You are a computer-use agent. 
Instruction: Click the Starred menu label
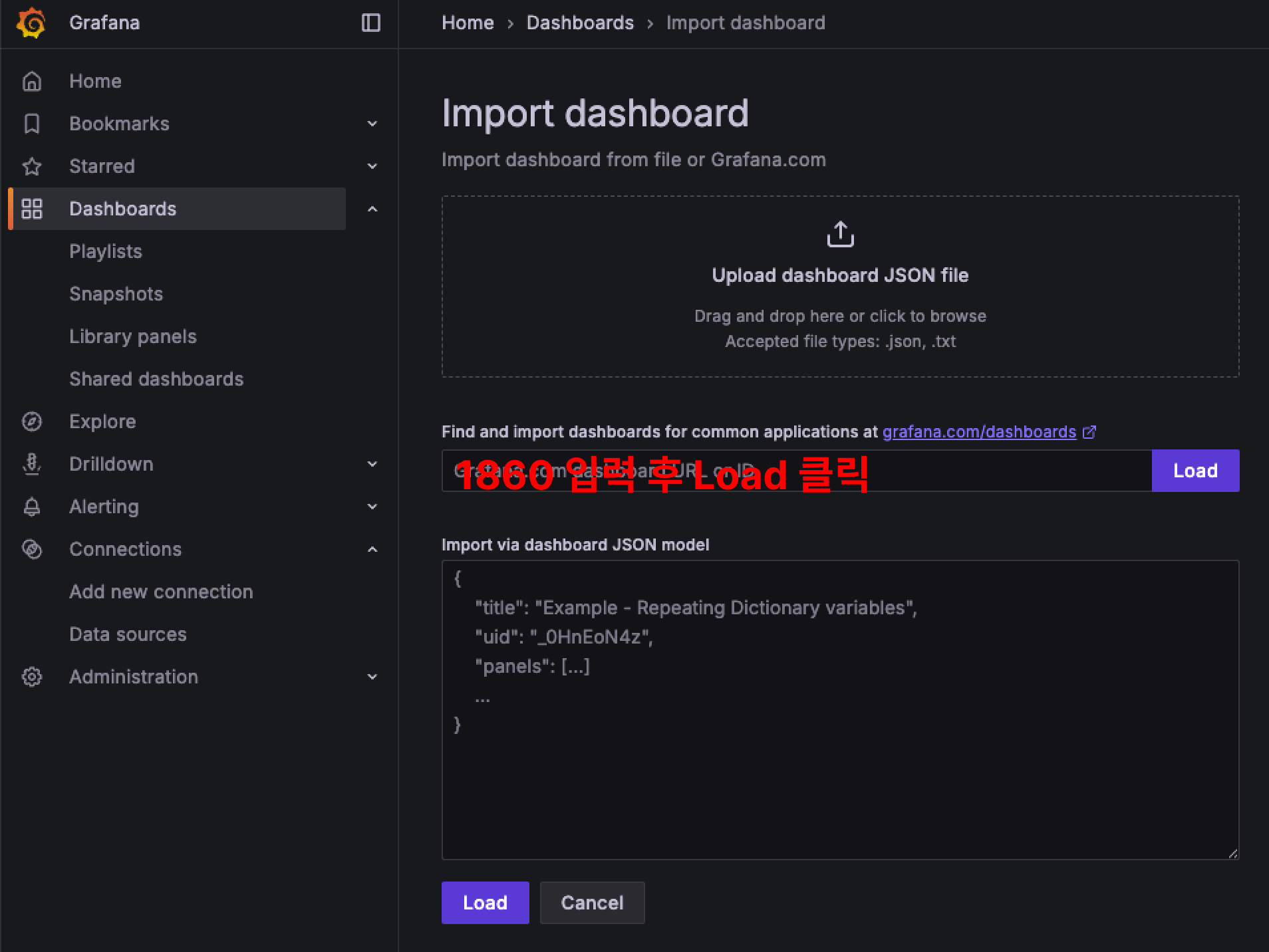pos(102,166)
